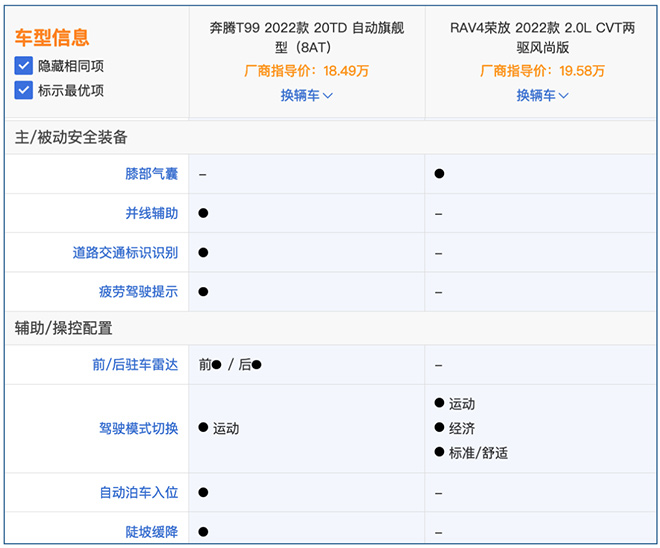
Task: Click 奔腾T99's 运动 driving mode value
Action: 219,428
